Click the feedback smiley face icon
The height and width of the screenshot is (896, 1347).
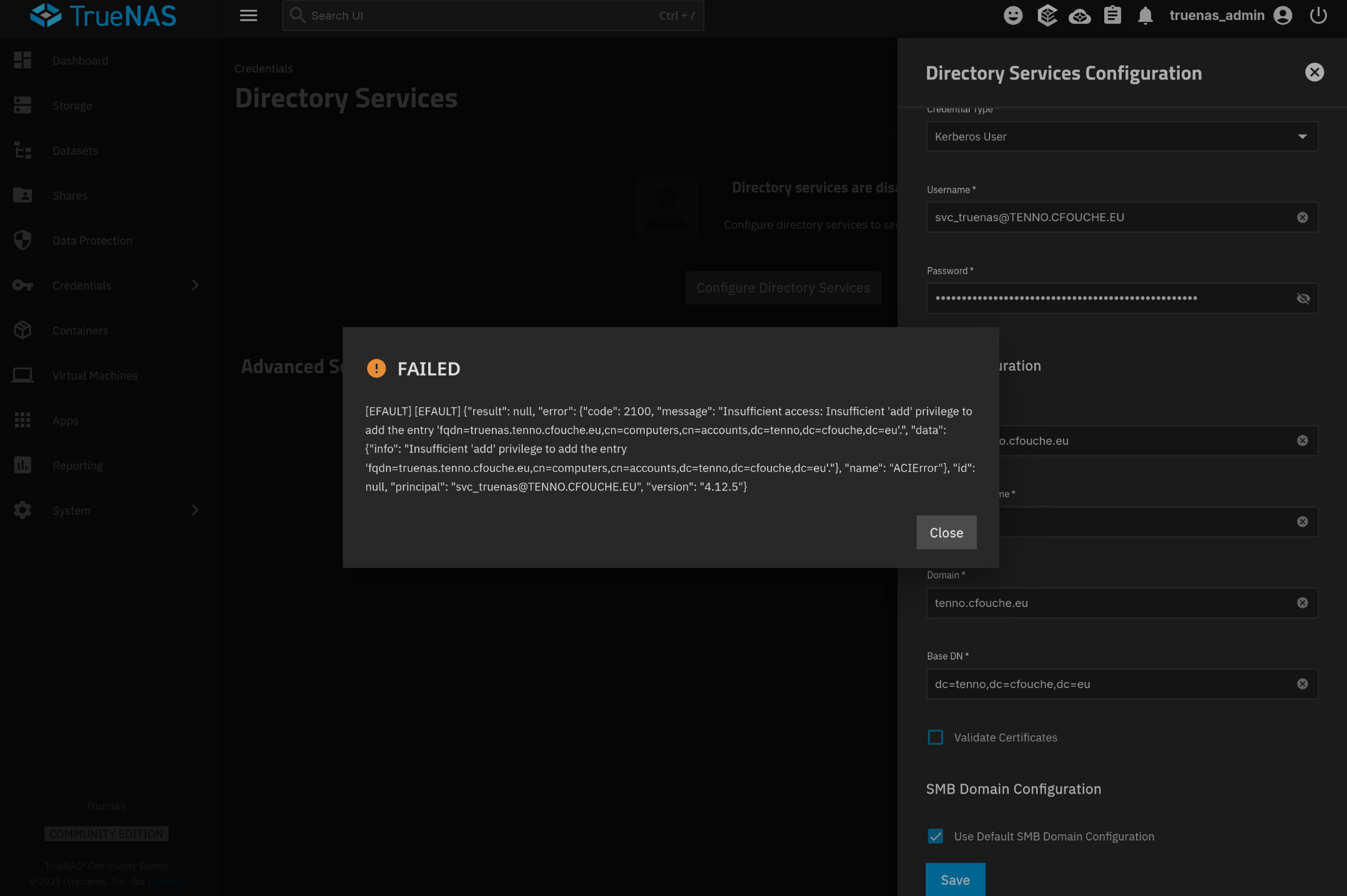pos(1013,16)
